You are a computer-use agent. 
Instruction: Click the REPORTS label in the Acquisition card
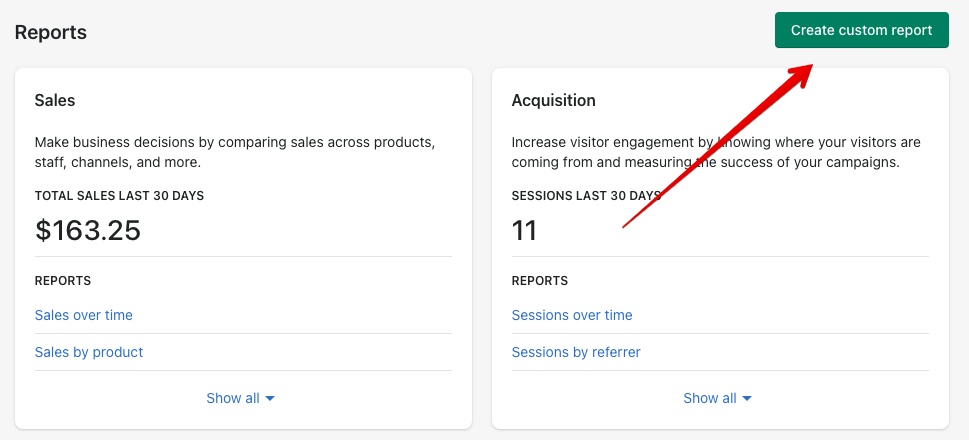tap(540, 281)
